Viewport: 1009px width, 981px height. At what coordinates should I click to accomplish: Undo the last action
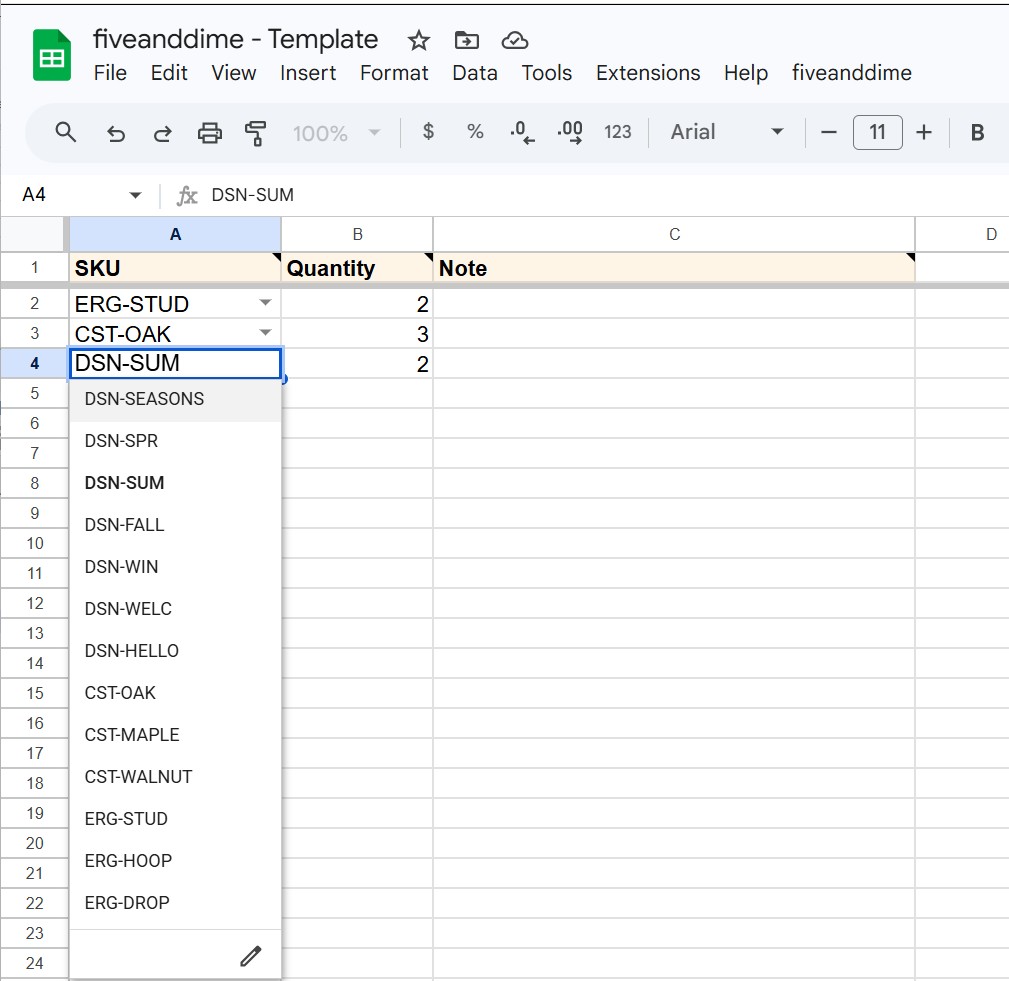click(x=115, y=133)
